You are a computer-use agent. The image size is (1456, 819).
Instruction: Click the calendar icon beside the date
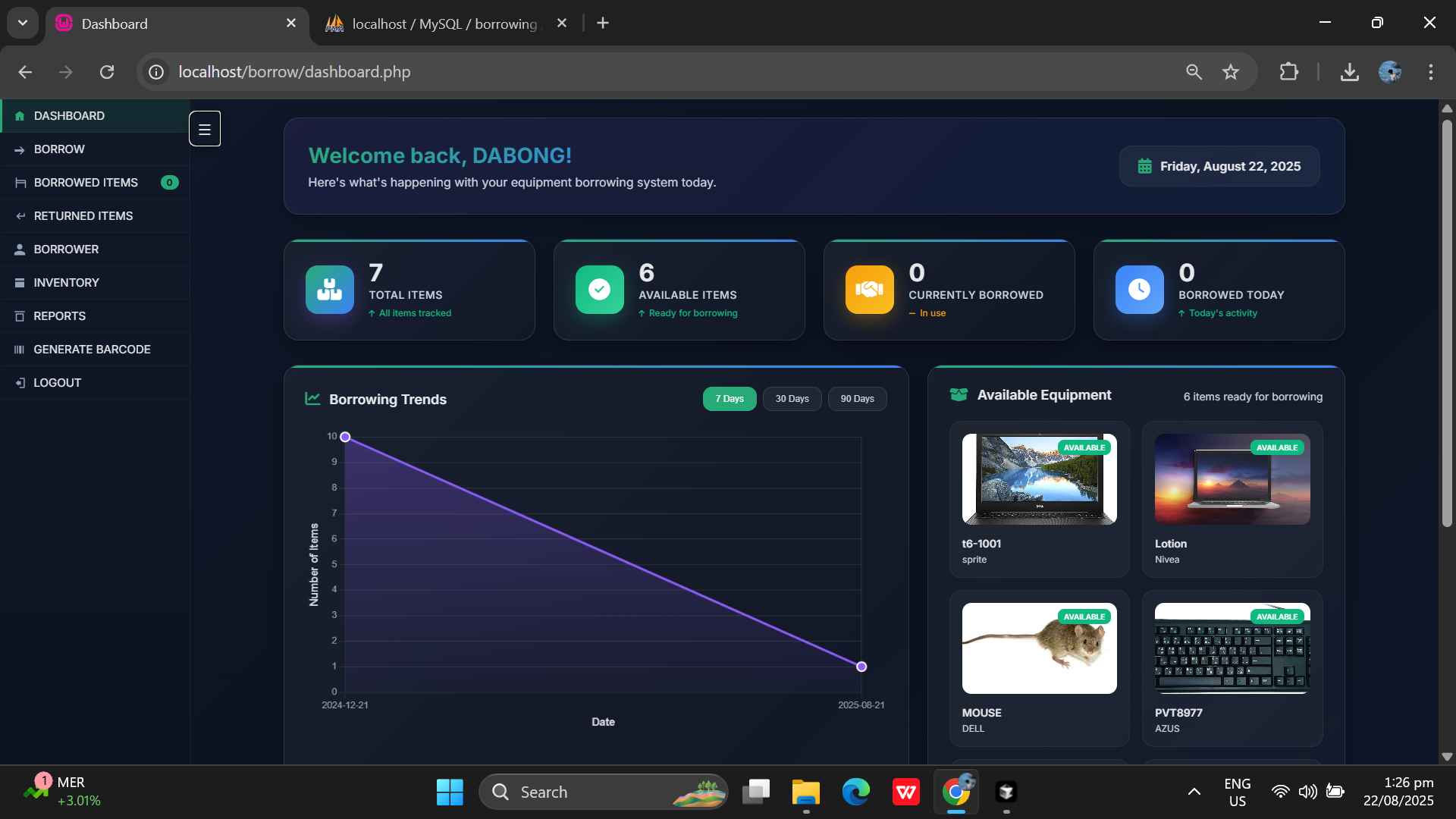point(1144,166)
